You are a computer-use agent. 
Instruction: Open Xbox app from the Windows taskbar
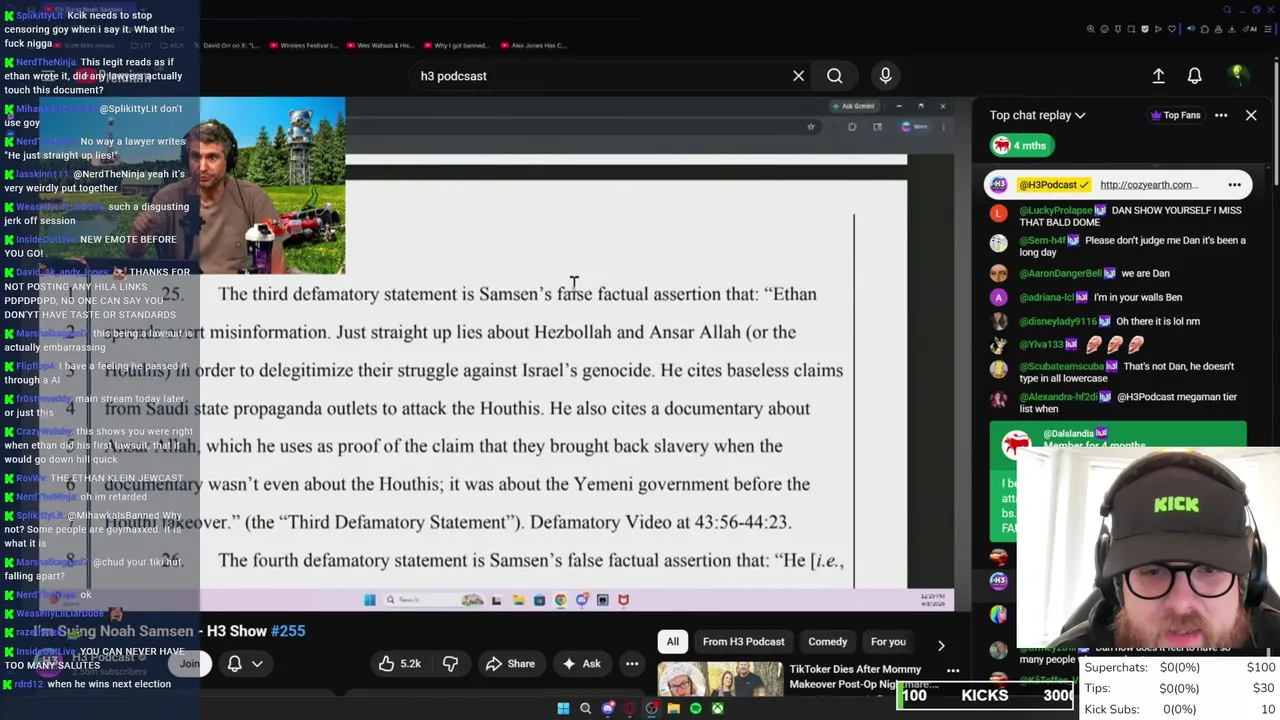(718, 708)
